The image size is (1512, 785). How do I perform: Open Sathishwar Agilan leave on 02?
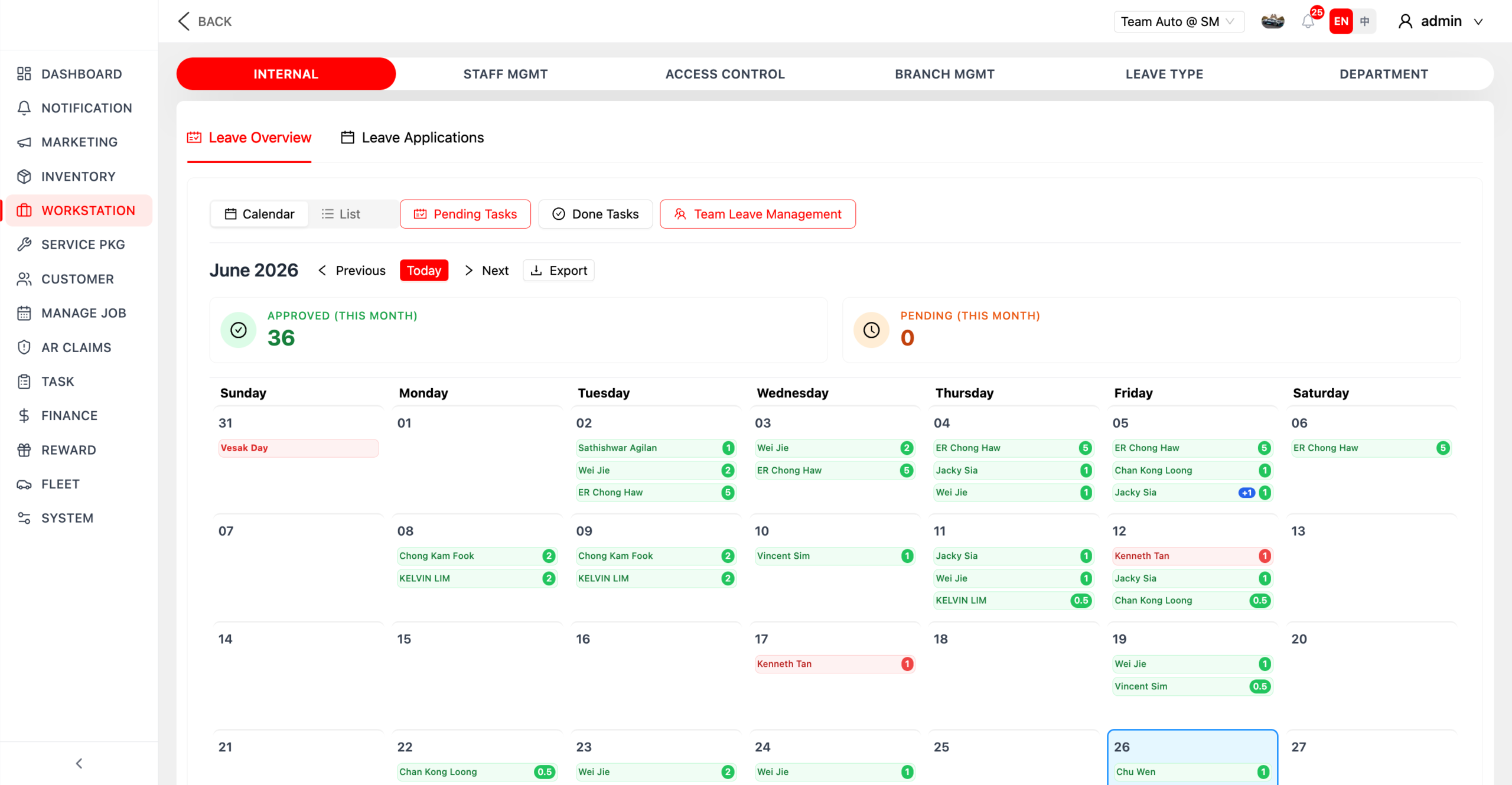(x=656, y=448)
